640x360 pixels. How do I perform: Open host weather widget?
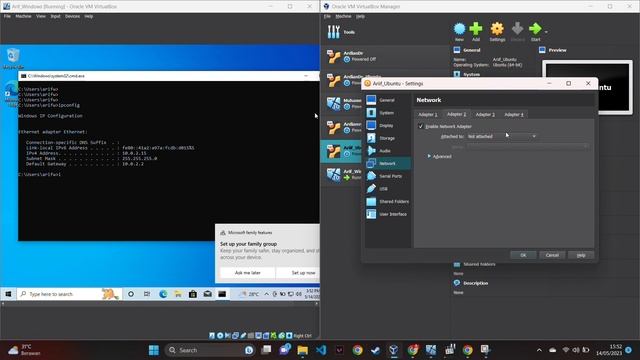click(x=25, y=350)
